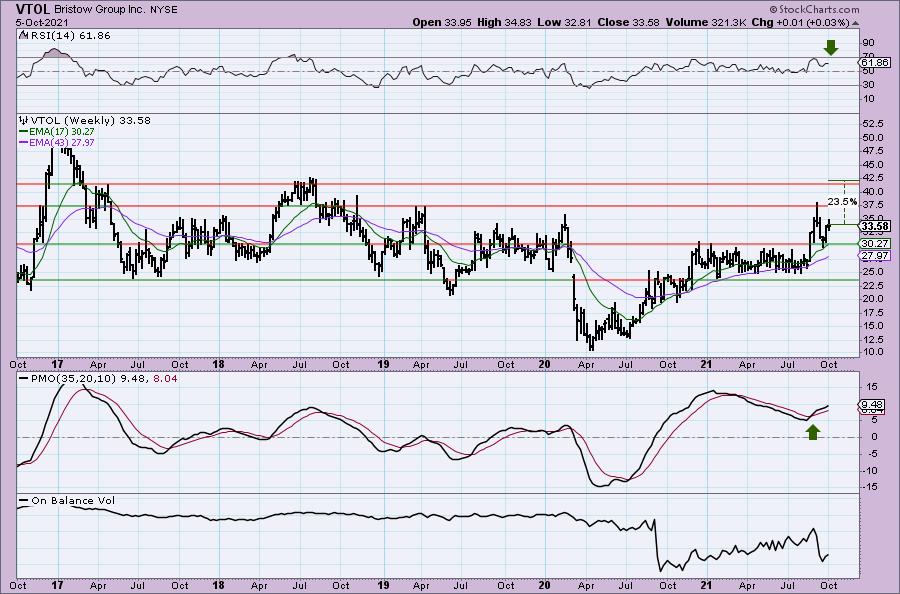Click the 8.04 PMO signal value
900x594 pixels.
165,379
